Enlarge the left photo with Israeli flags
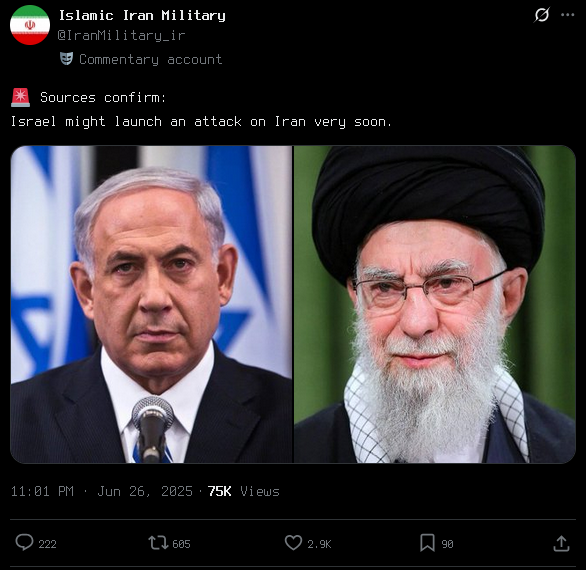Viewport: 586px width, 570px height. tap(151, 304)
